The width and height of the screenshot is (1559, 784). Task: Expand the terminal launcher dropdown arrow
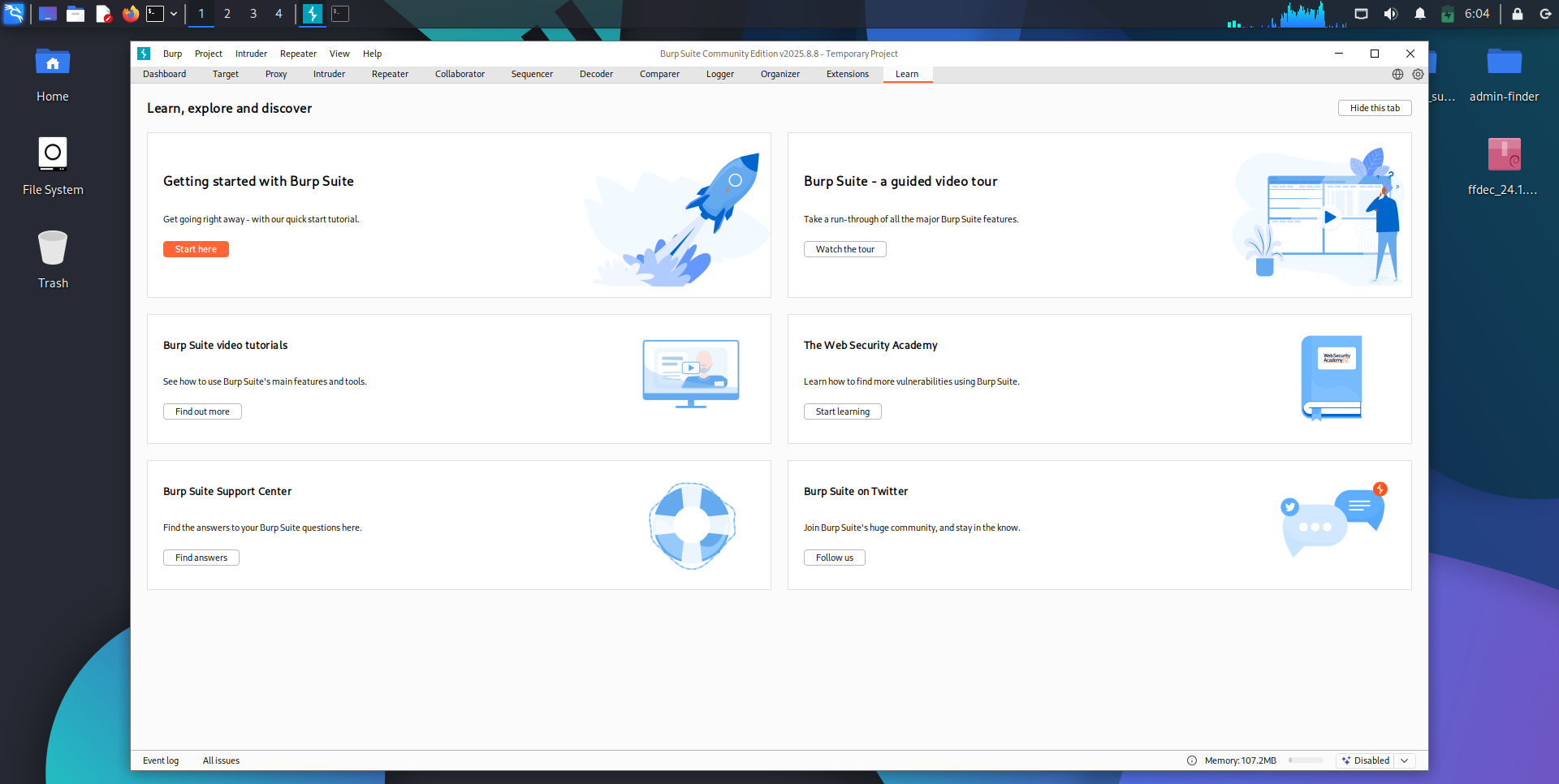click(x=174, y=14)
